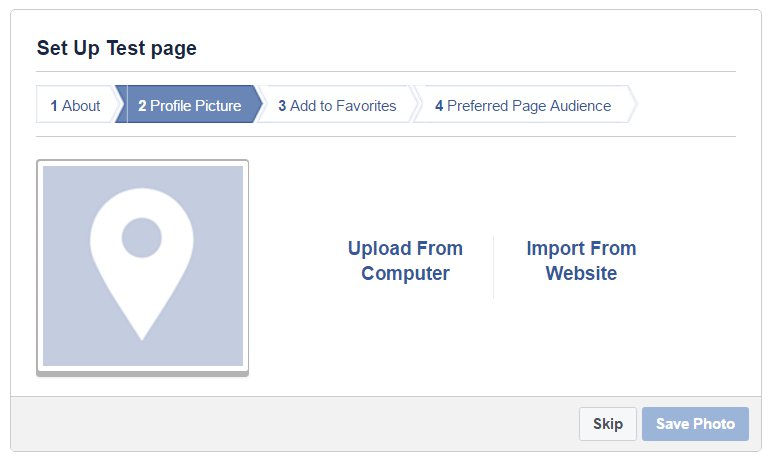Screen dimensions: 771x462
Task: Click the Set Up Test page heading
Action: 117,48
